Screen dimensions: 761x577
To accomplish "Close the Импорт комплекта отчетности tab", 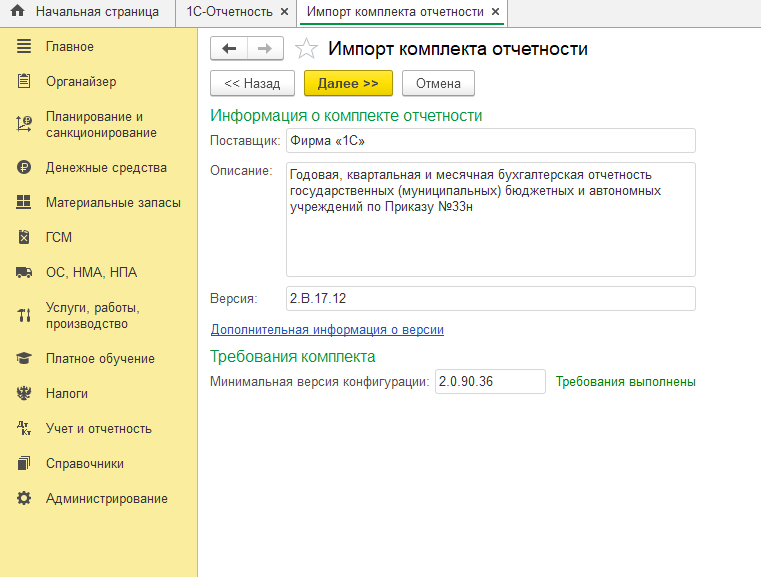I will tap(495, 12).
